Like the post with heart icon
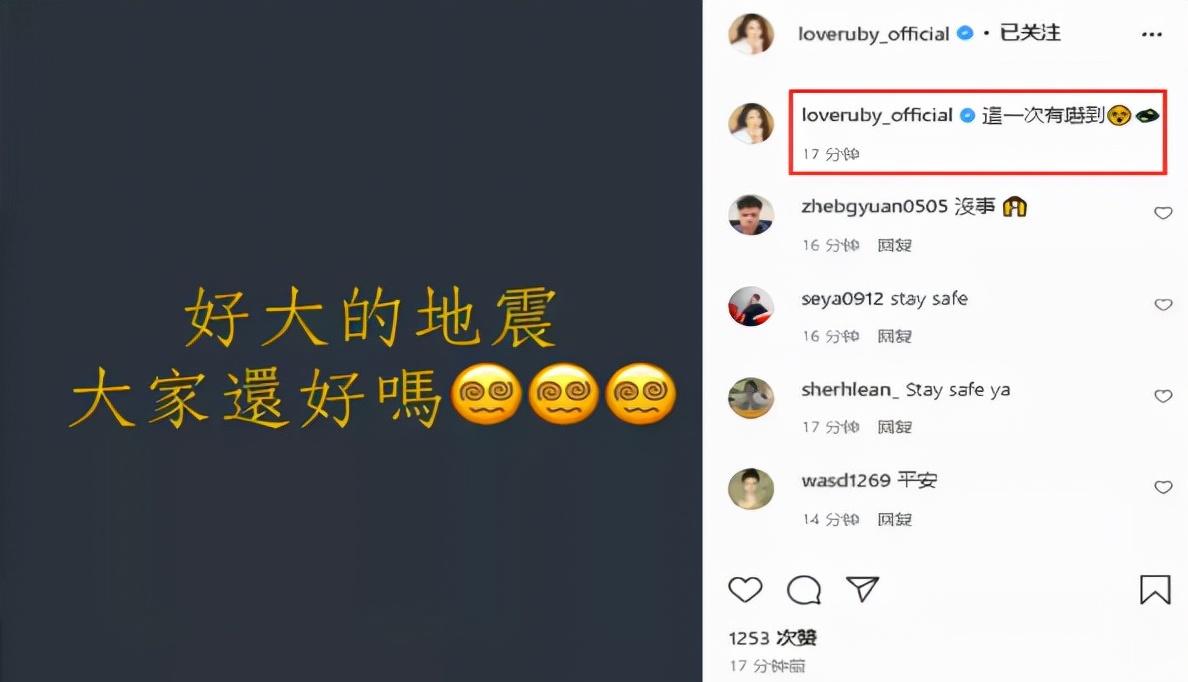 pos(745,589)
